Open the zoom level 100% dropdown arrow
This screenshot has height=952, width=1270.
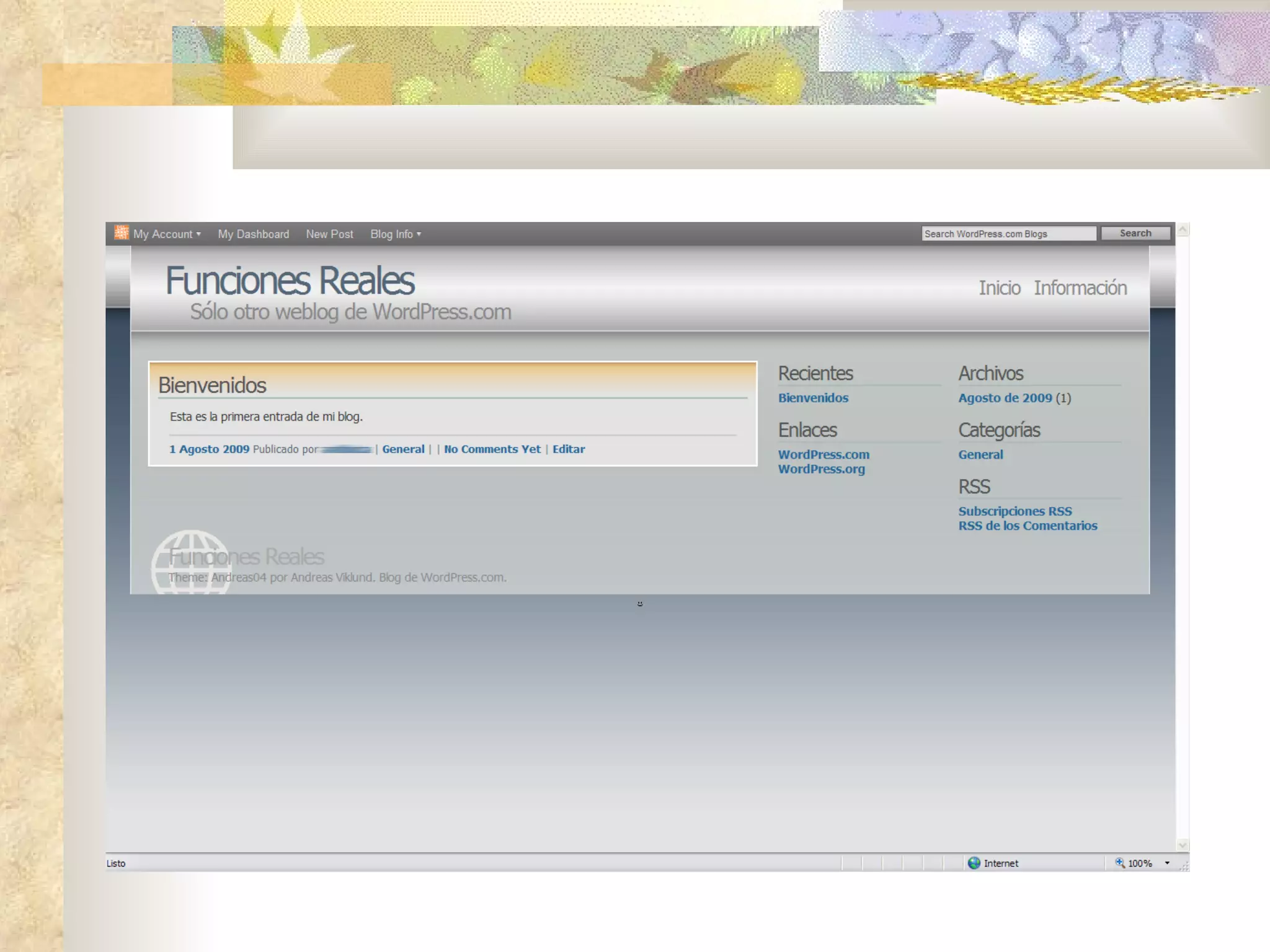1167,863
